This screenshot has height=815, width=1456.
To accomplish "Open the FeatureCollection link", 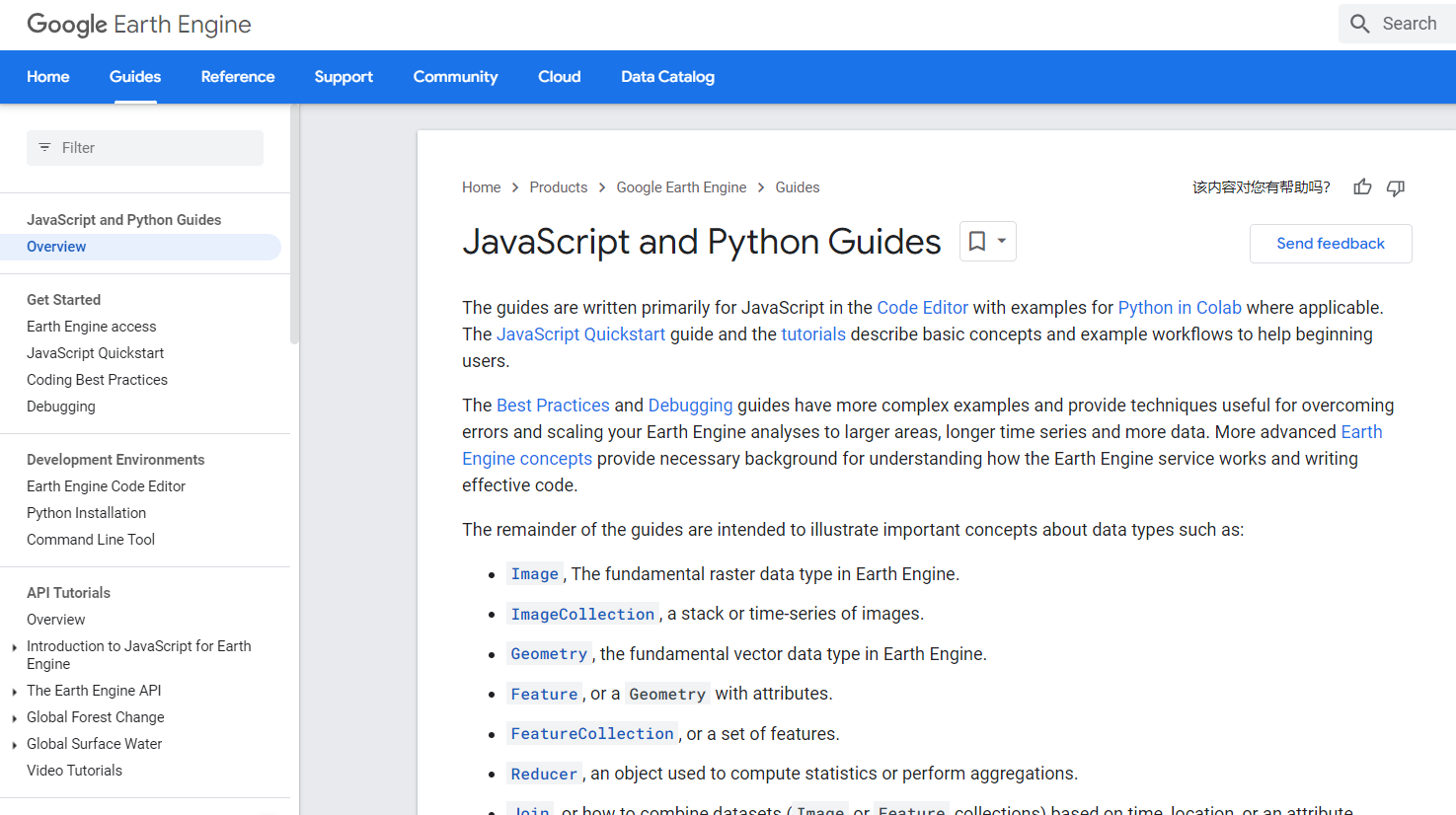I will pyautogui.click(x=592, y=734).
